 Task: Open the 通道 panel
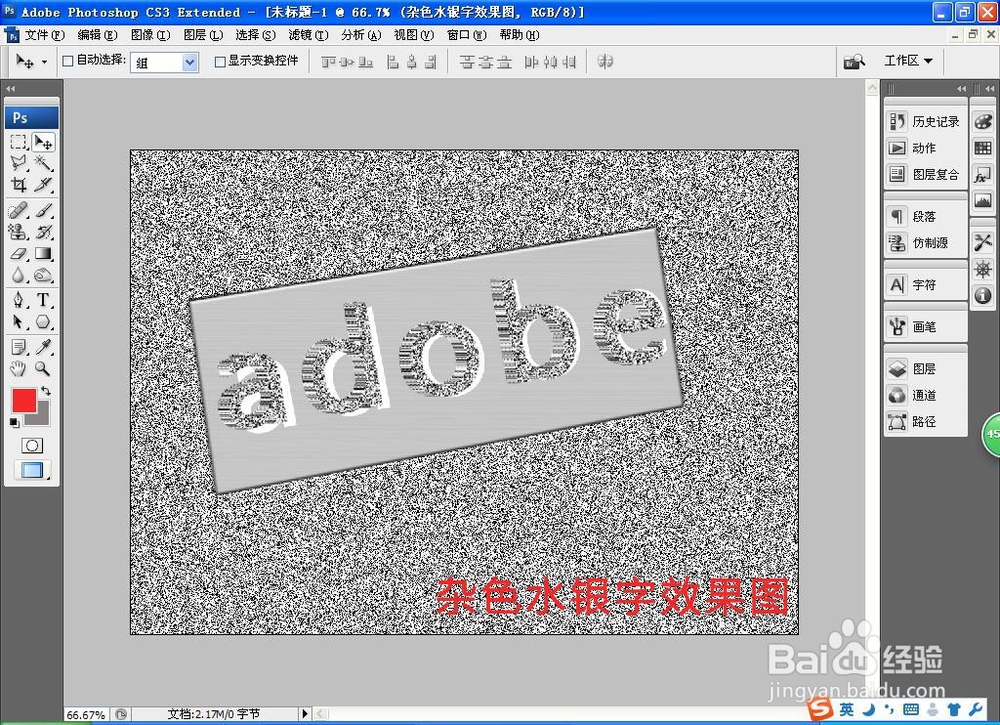tap(926, 395)
